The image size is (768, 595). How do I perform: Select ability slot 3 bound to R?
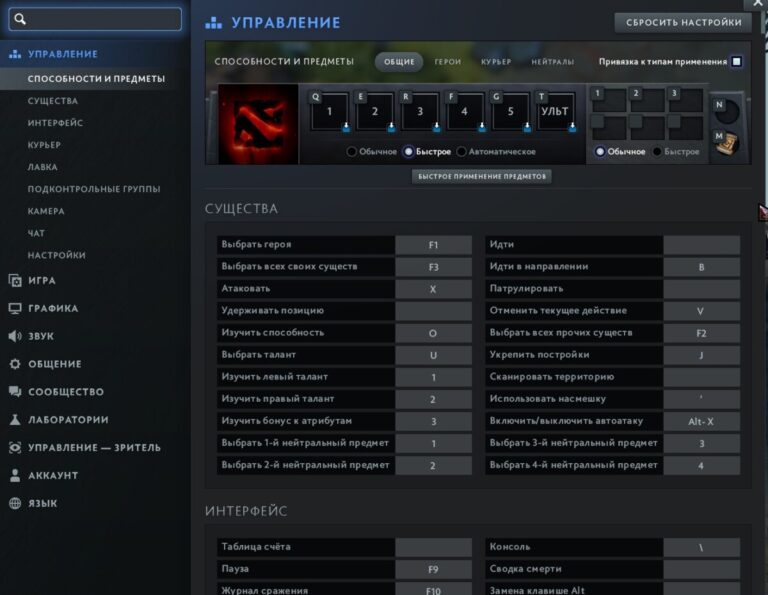click(420, 112)
